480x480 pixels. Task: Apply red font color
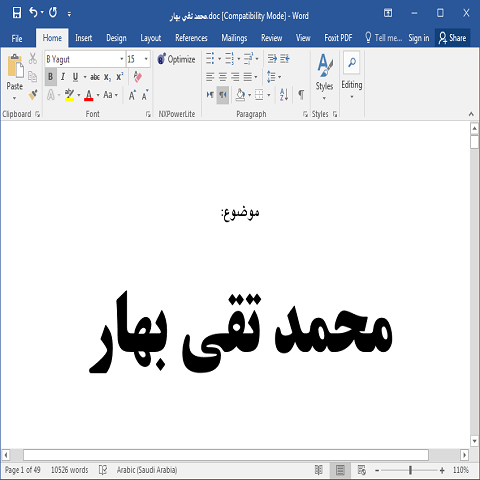pos(89,95)
